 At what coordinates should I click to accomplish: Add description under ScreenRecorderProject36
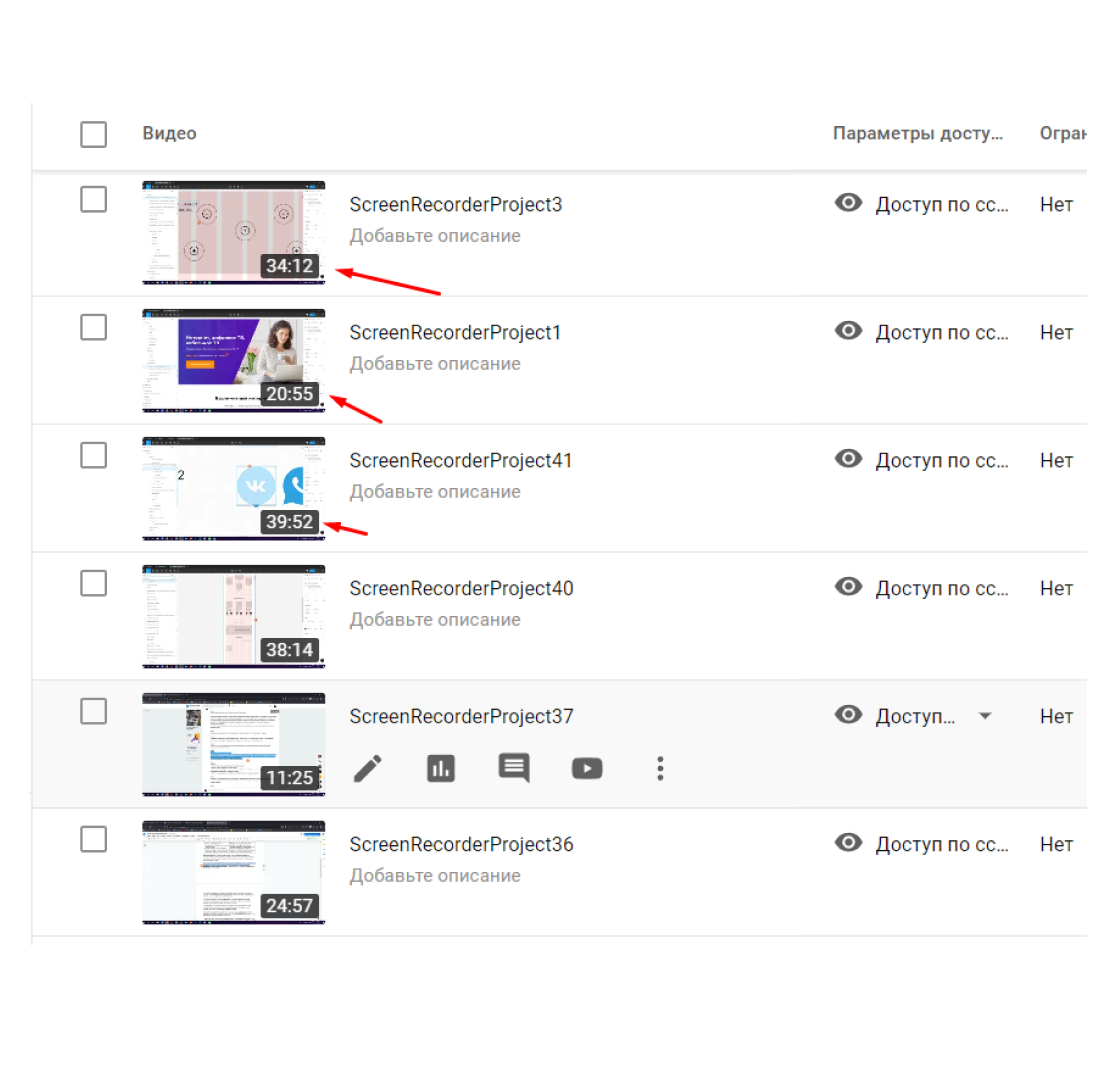[435, 876]
